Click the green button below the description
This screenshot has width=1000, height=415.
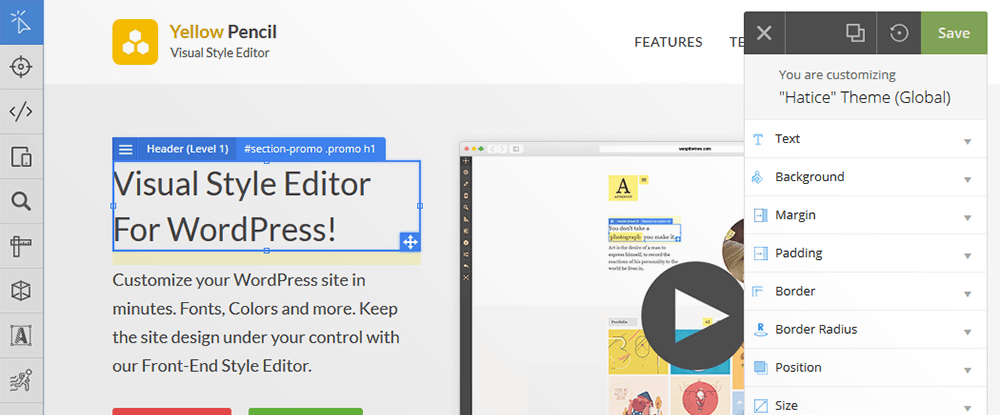tap(305, 411)
